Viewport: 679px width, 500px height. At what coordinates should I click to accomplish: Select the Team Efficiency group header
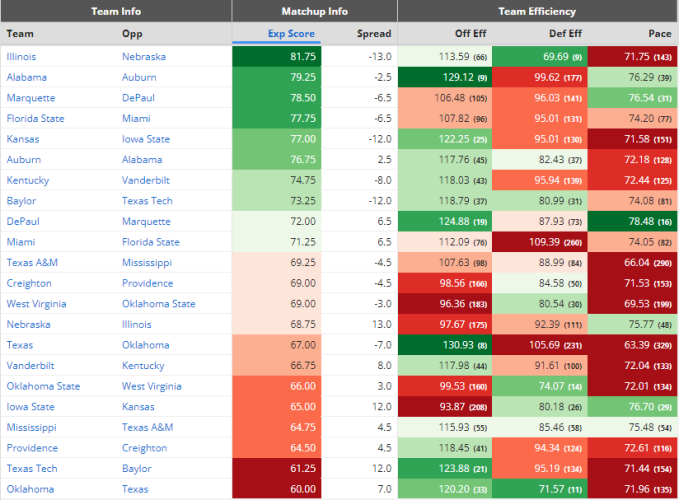(537, 11)
